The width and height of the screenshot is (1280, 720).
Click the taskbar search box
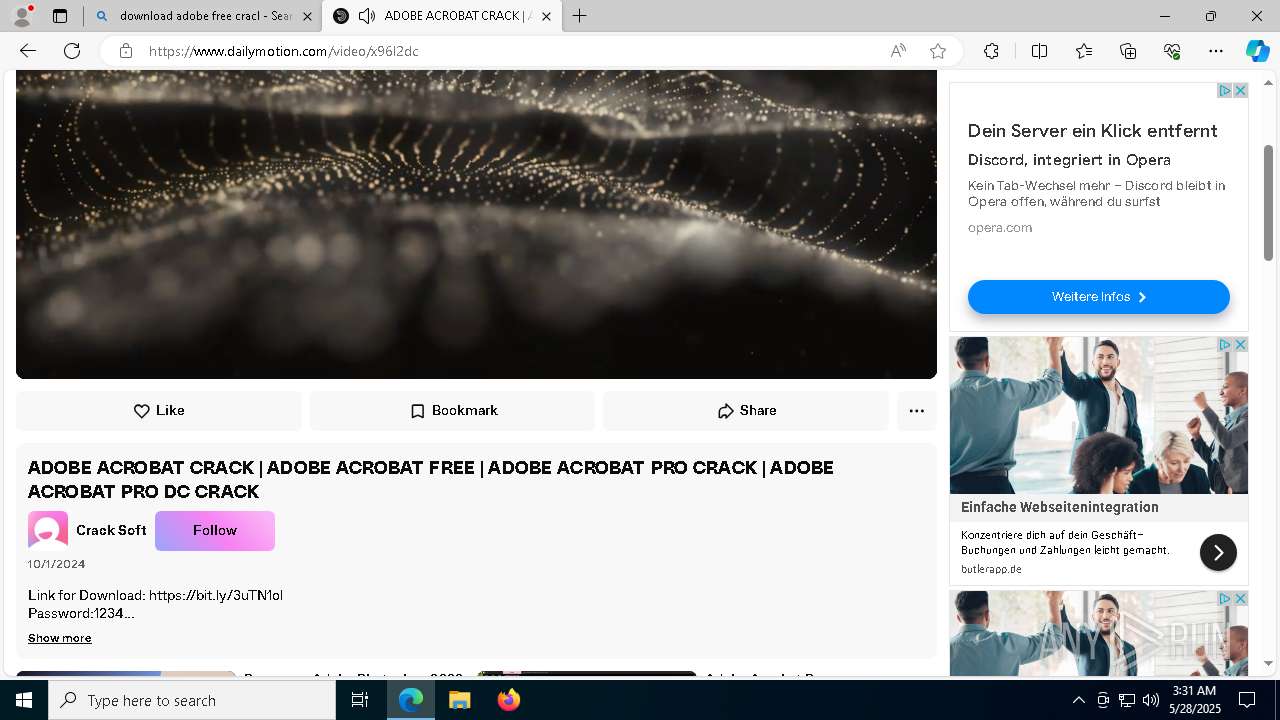pyautogui.click(x=192, y=700)
